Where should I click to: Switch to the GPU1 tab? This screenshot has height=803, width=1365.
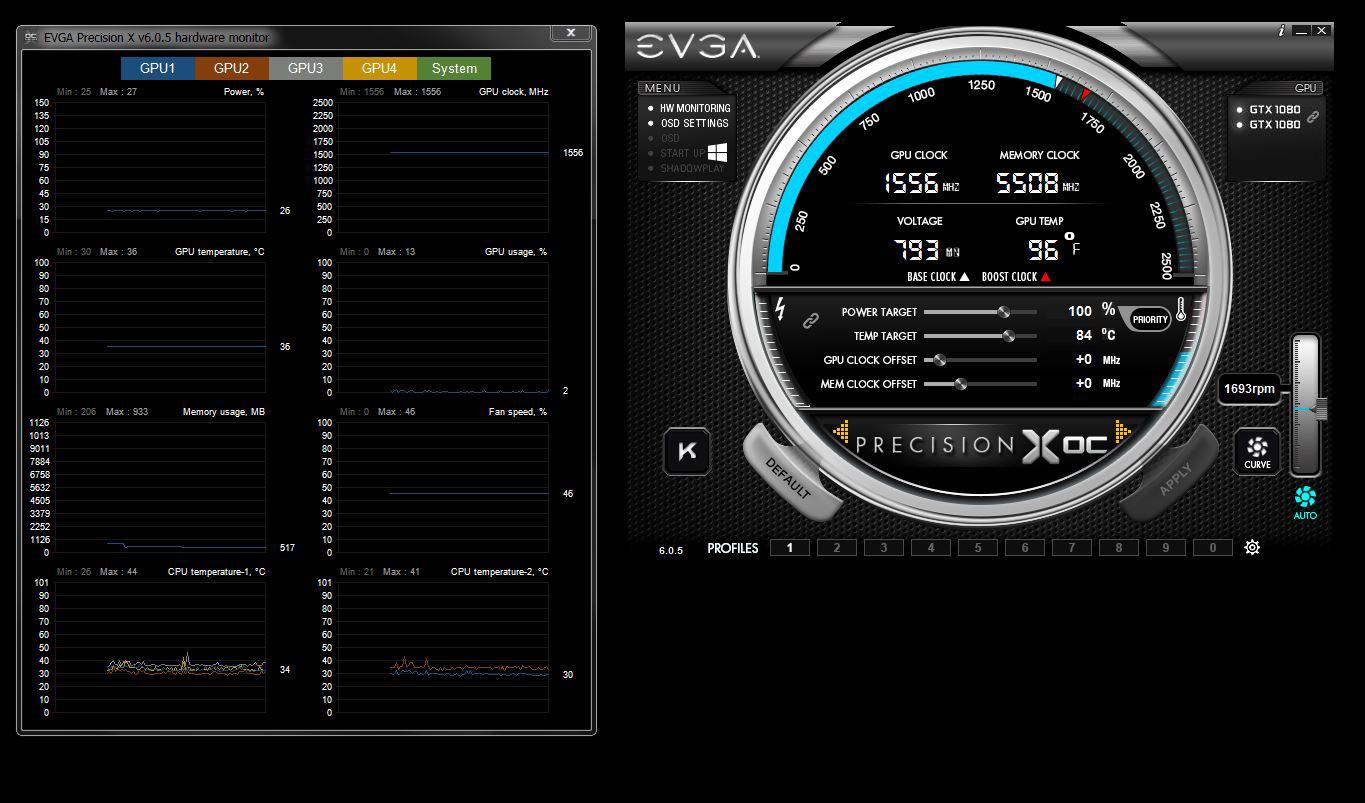(x=157, y=68)
